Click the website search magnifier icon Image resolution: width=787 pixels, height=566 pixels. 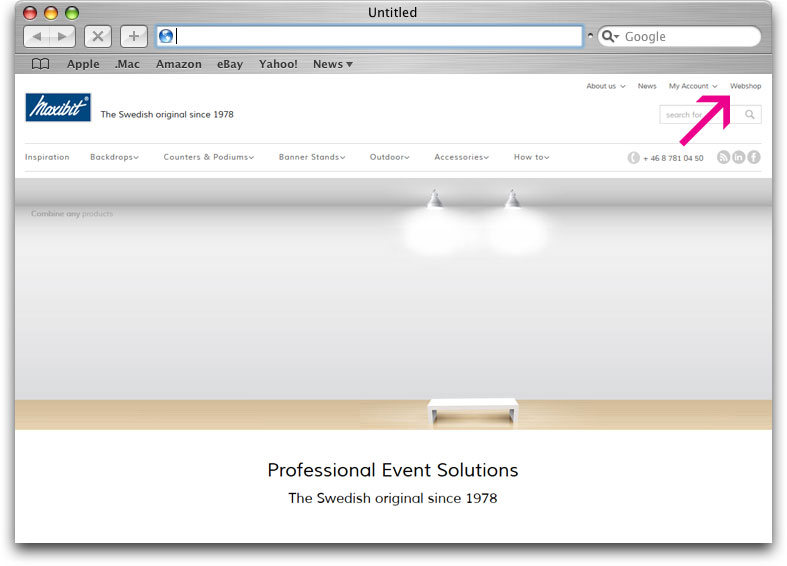click(750, 115)
